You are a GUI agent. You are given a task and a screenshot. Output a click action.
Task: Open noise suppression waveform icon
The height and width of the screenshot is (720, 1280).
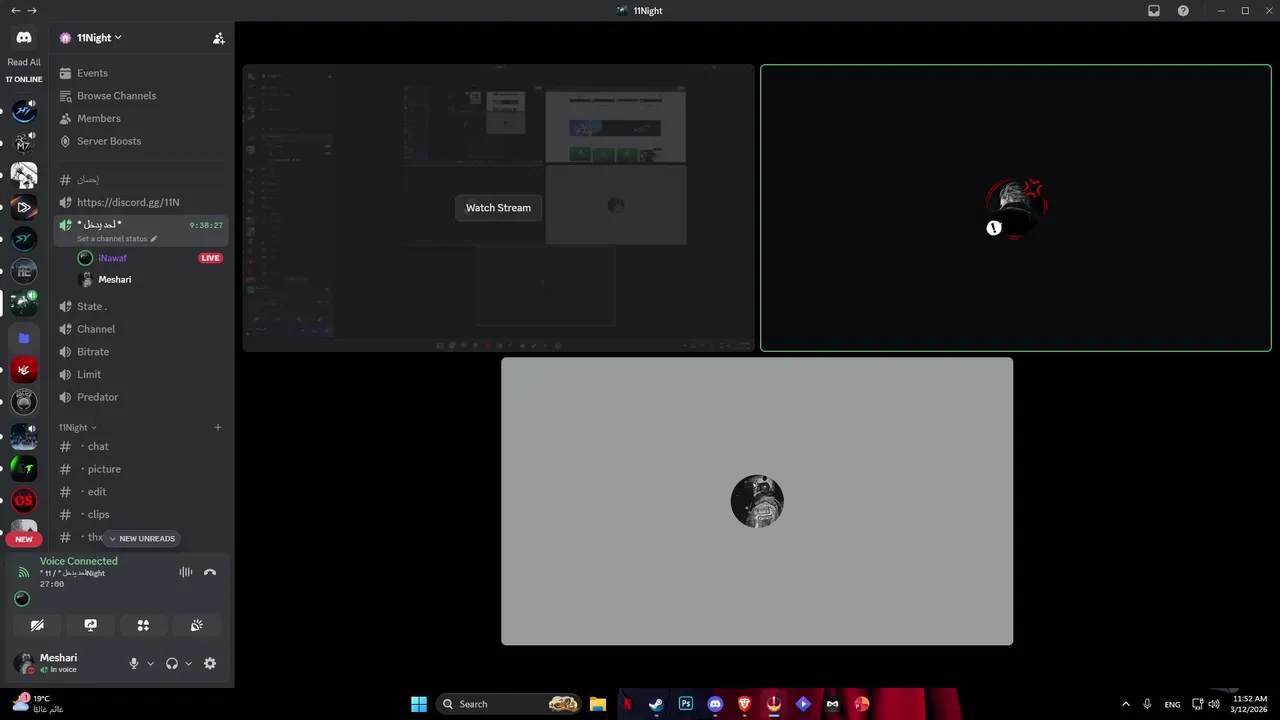point(186,572)
